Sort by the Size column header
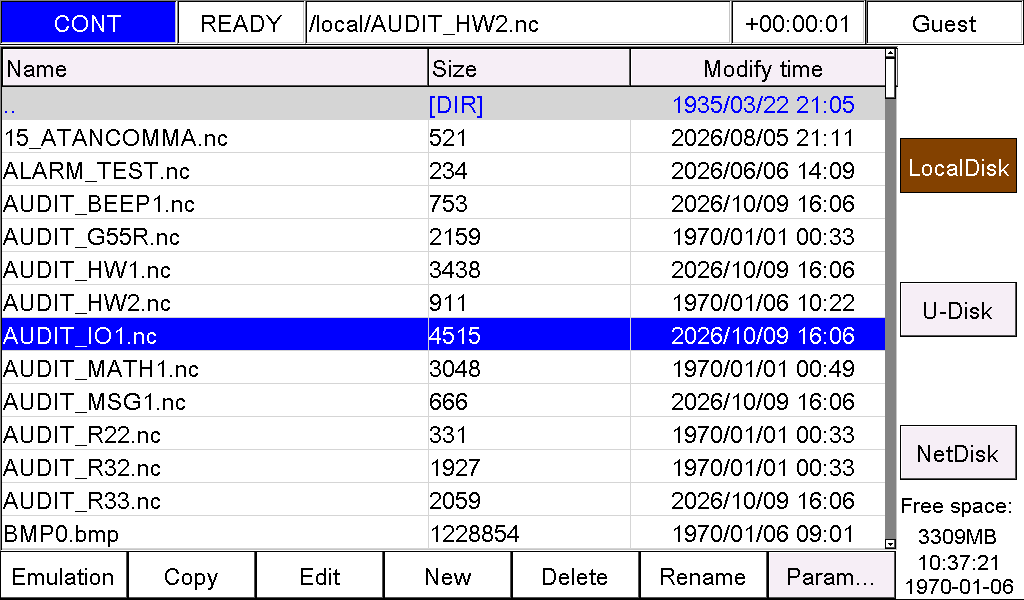The width and height of the screenshot is (1024, 600). click(529, 69)
